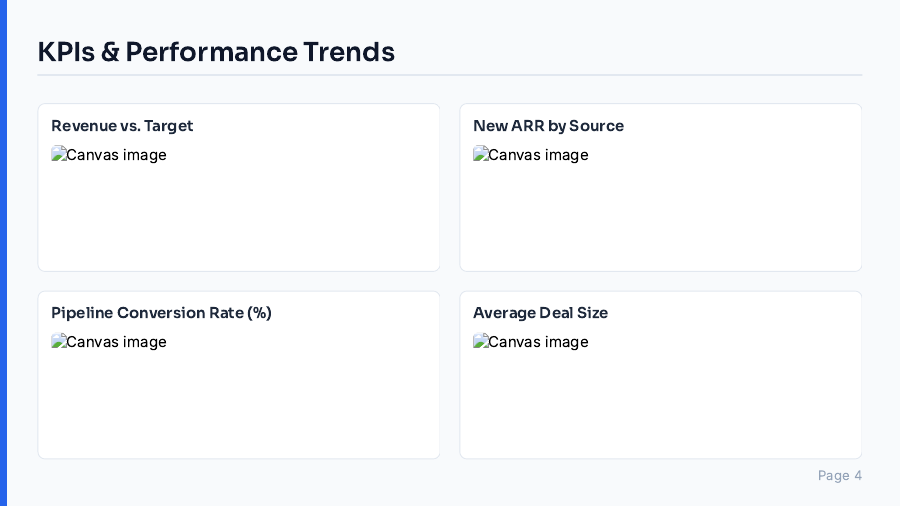900x507 pixels.
Task: Click 'Canvas image' text in Revenue vs. Target card
Action: point(117,155)
